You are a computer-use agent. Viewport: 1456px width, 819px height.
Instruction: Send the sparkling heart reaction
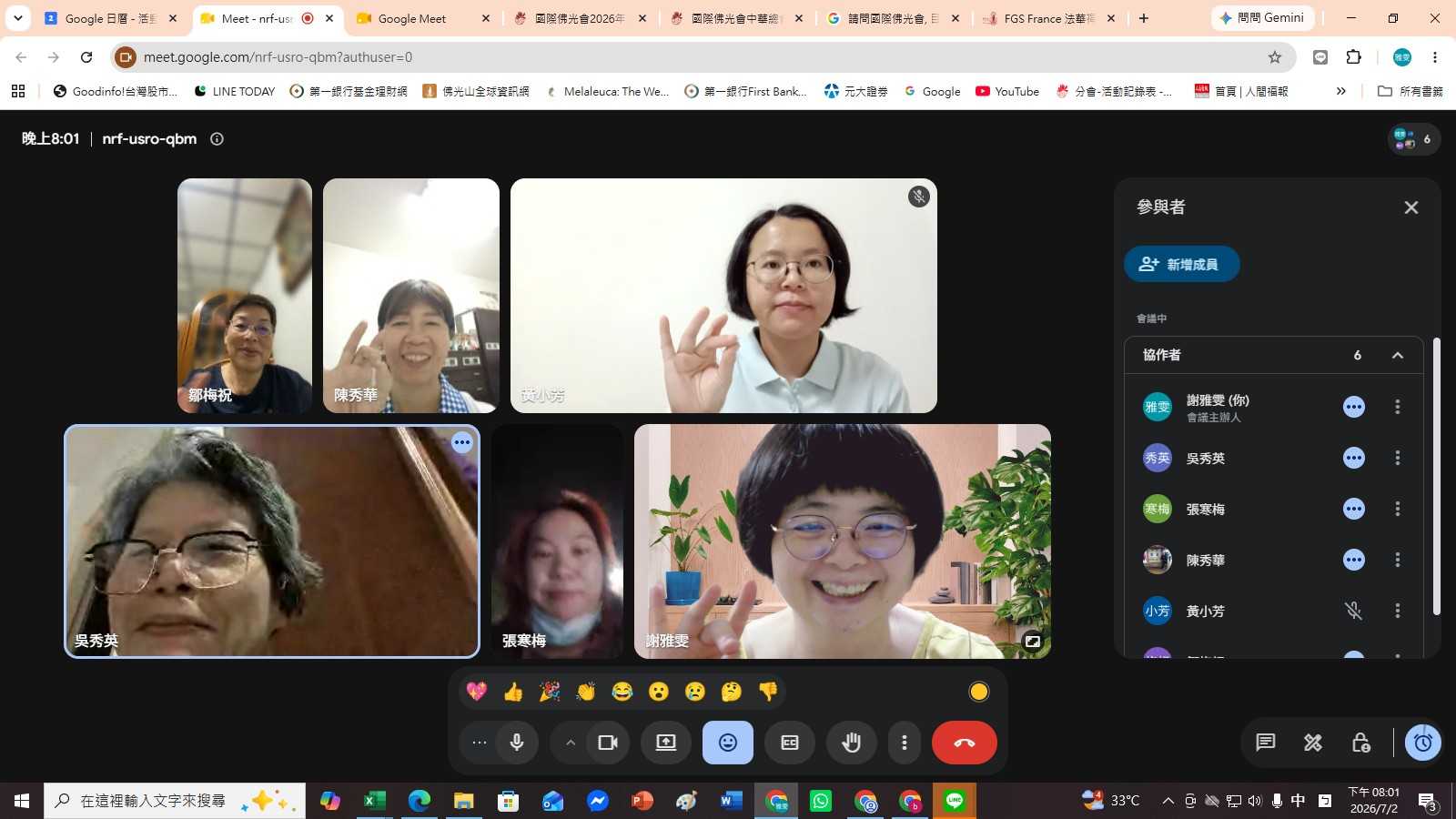477,692
